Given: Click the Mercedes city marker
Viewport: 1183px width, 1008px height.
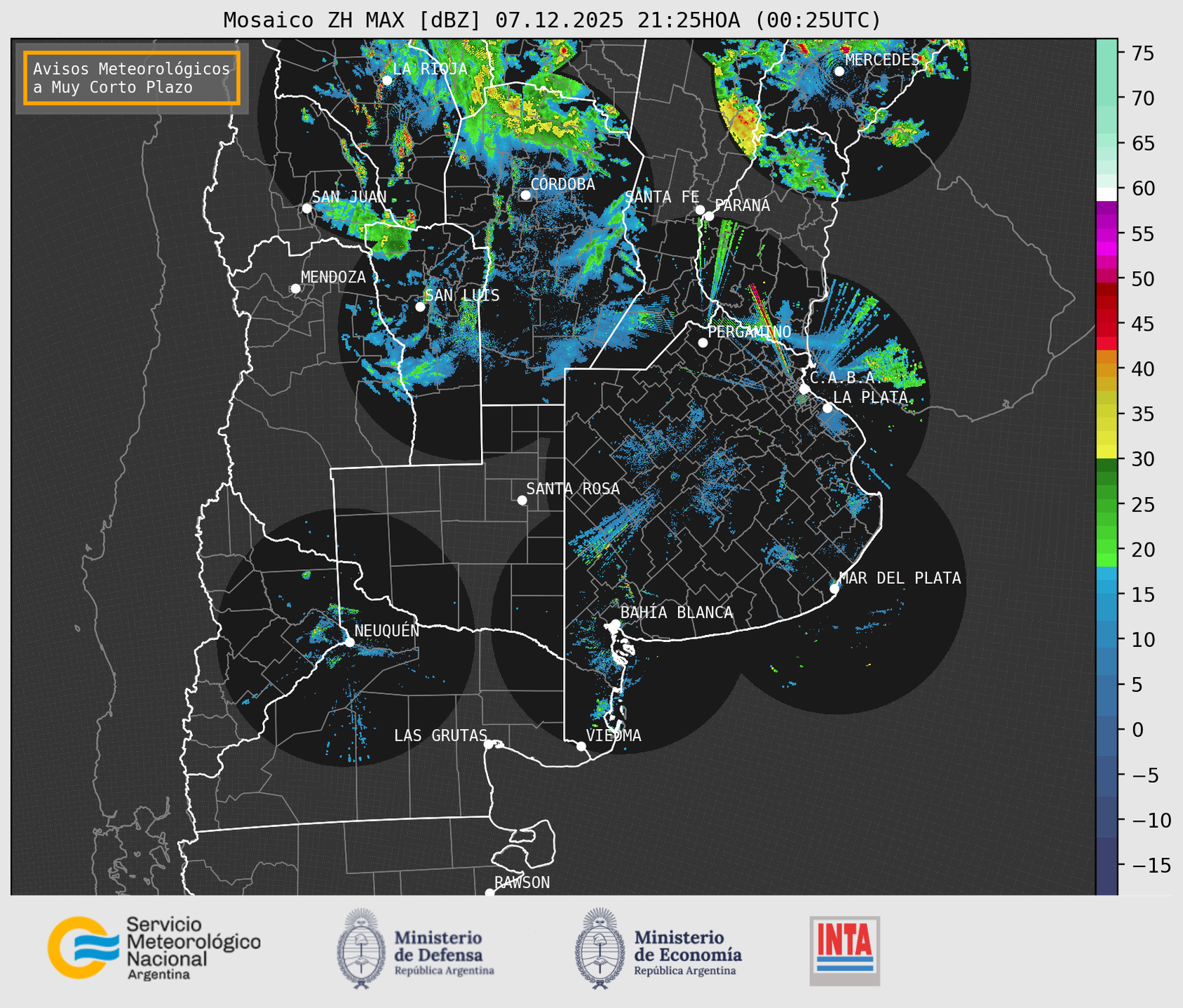Looking at the screenshot, I should 839,71.
